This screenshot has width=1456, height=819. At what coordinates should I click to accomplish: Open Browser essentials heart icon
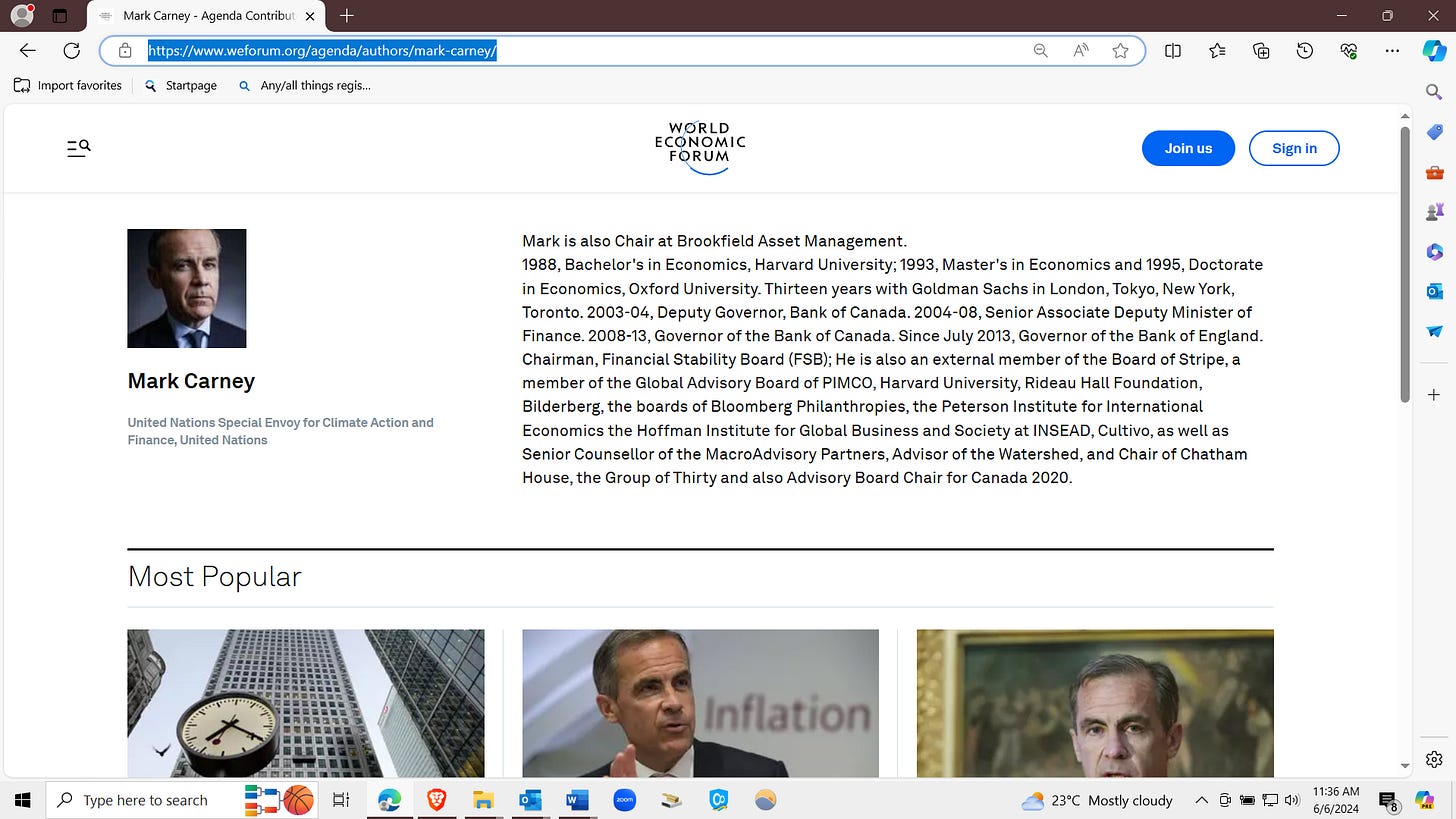click(1349, 50)
